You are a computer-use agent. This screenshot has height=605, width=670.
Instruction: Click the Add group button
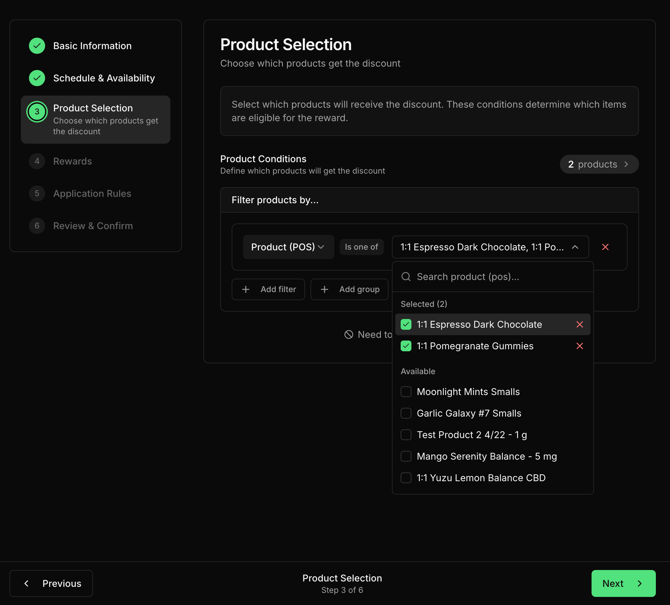(x=350, y=290)
